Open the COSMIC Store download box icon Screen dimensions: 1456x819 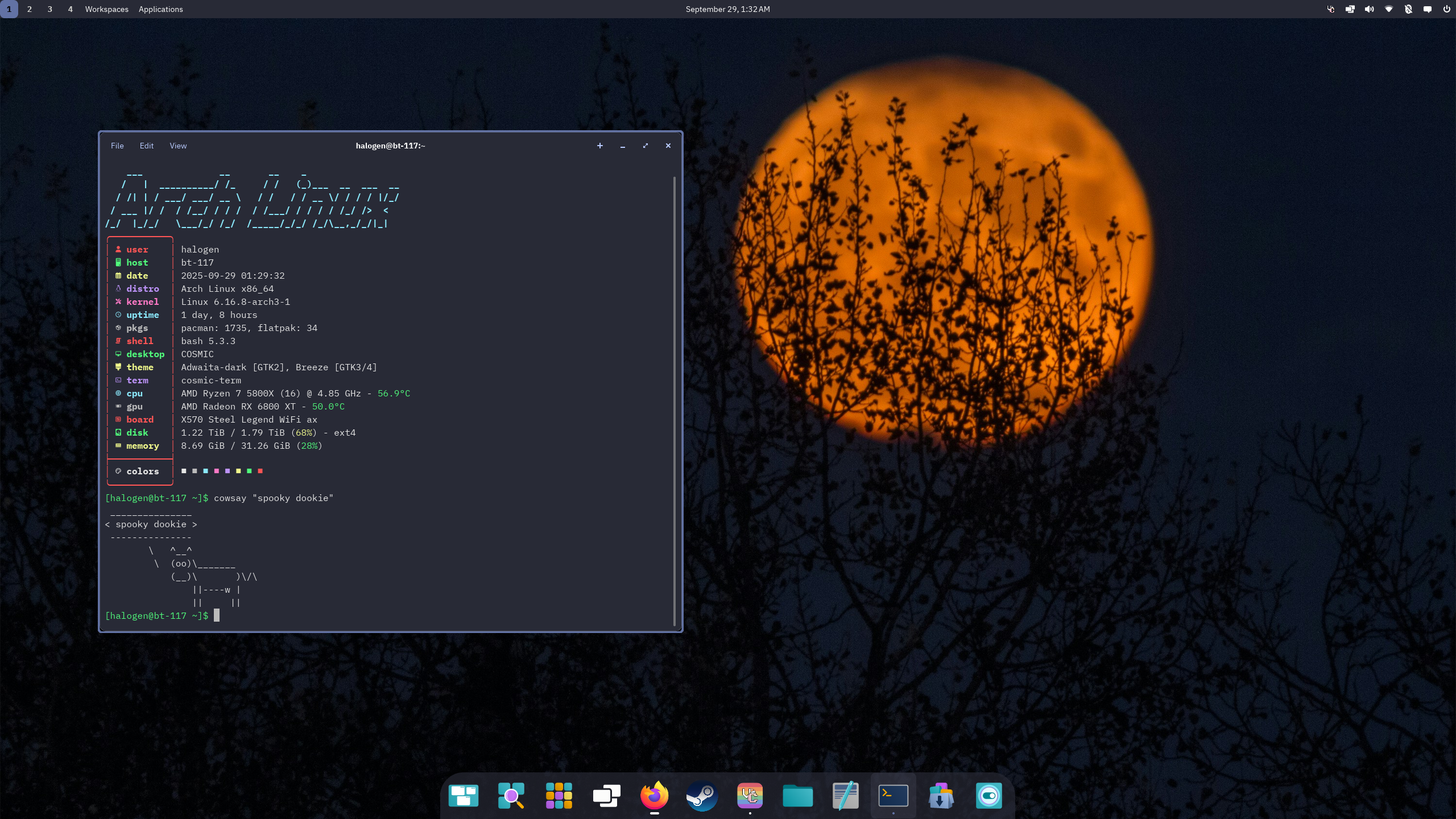941,795
